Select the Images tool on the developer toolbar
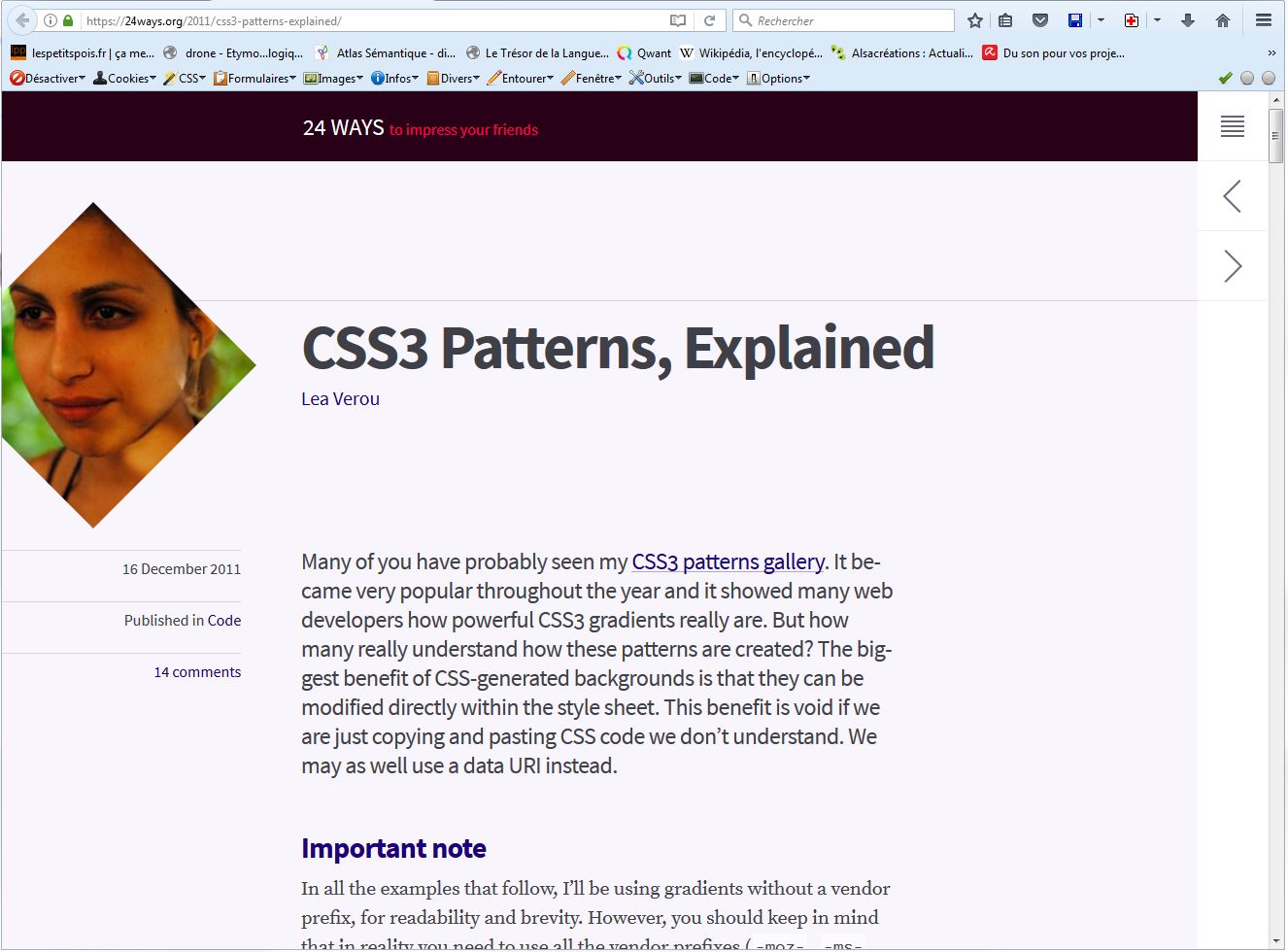This screenshot has height=952, width=1288. (x=334, y=78)
